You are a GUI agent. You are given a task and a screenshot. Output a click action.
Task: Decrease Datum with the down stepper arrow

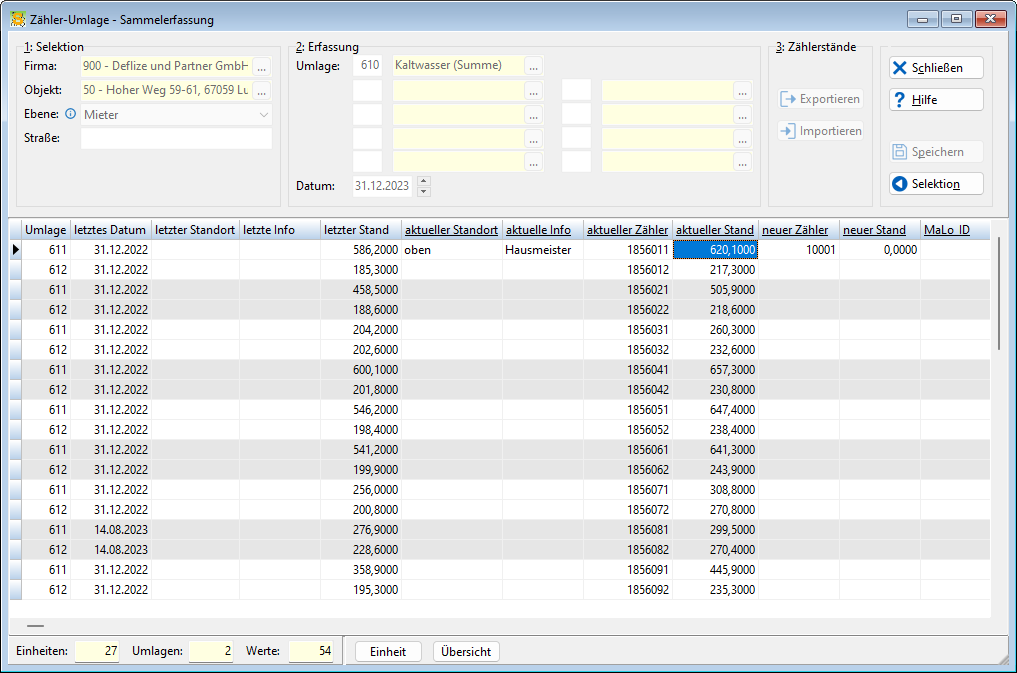424,191
